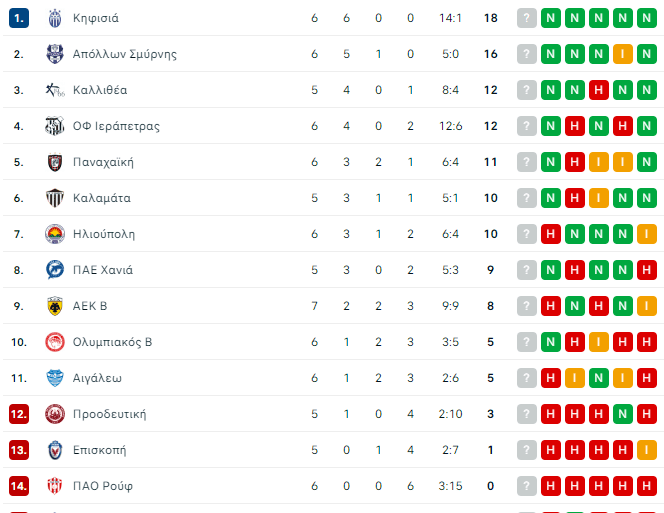The width and height of the screenshot is (664, 513).
Task: Click the Παναχαϊκή club crest
Action: (x=55, y=162)
